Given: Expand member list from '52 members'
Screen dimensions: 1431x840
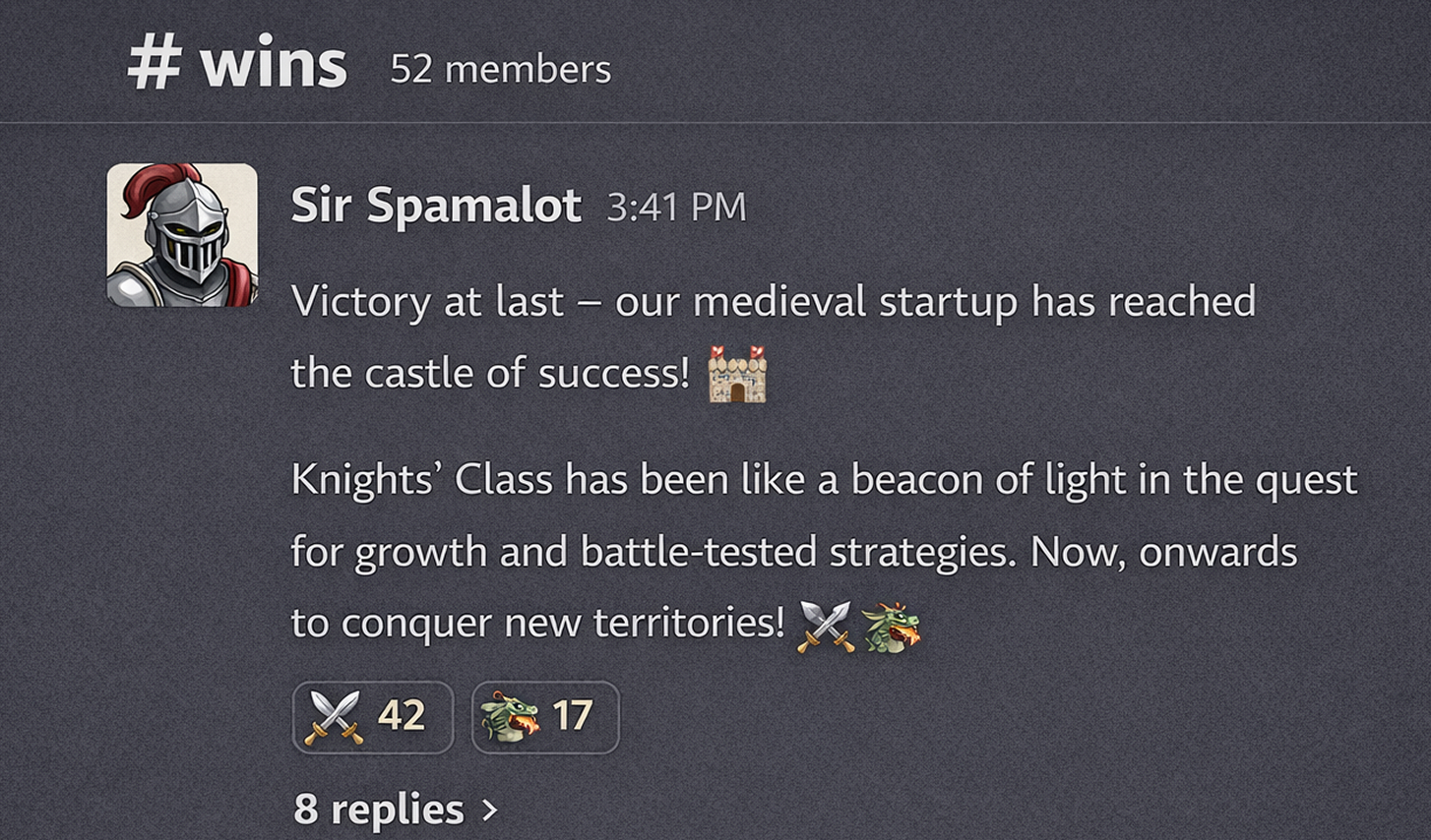Looking at the screenshot, I should [502, 69].
